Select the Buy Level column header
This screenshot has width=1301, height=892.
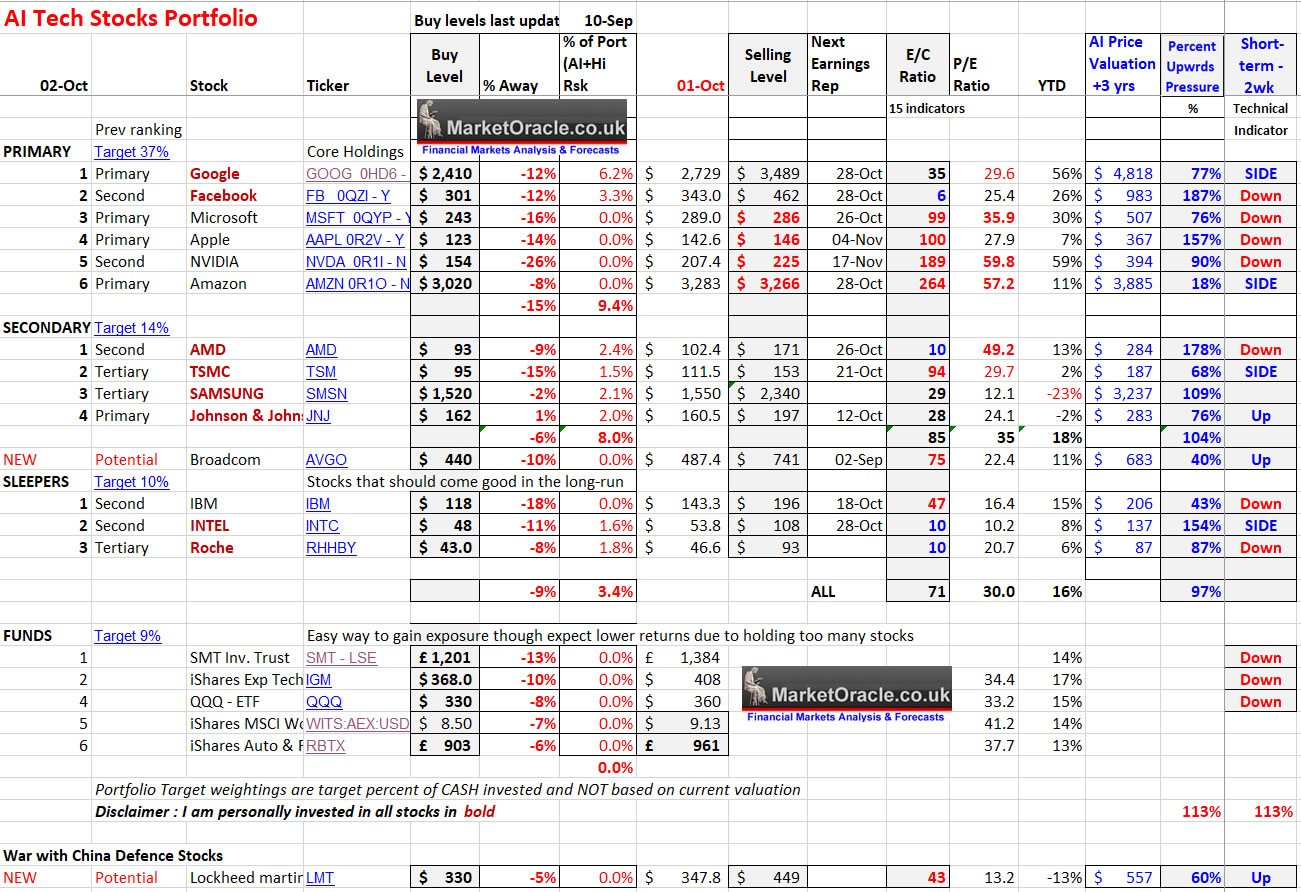444,65
